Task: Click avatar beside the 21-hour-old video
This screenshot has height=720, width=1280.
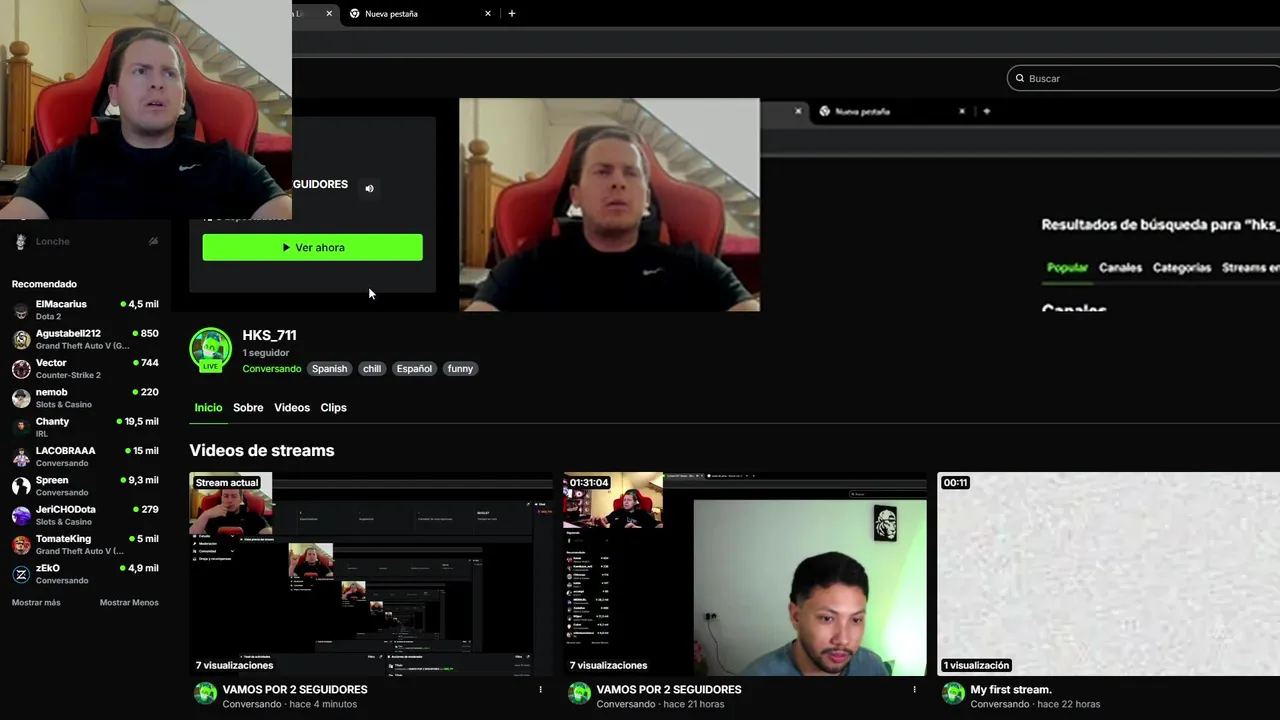Action: click(579, 693)
